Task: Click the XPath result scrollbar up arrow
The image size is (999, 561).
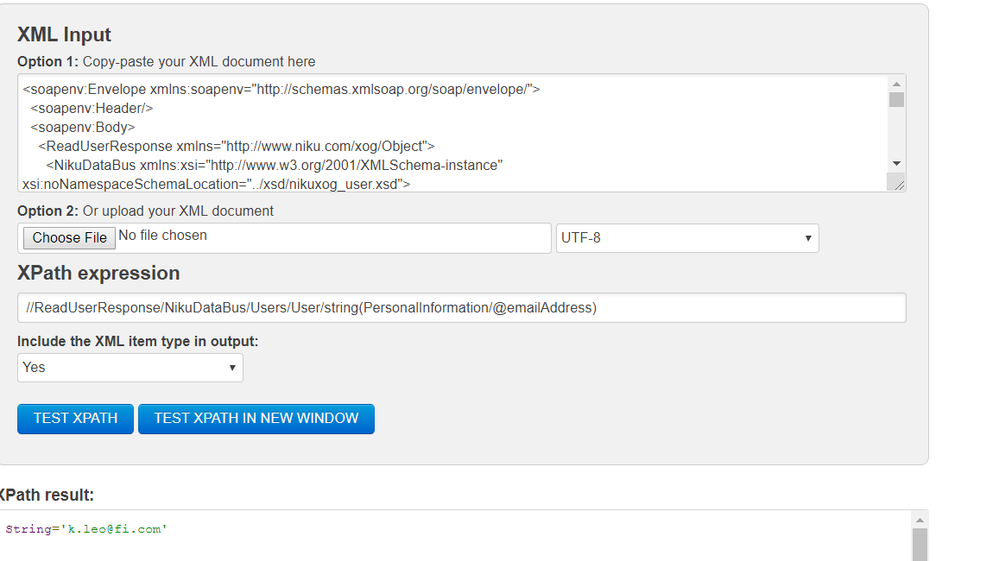Action: (920, 520)
